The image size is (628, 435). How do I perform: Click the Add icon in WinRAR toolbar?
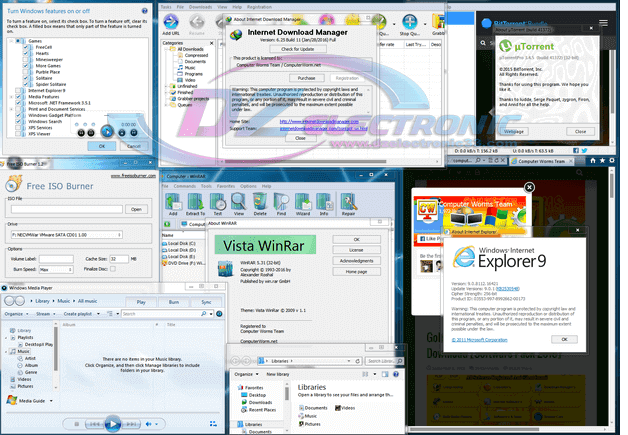173,201
